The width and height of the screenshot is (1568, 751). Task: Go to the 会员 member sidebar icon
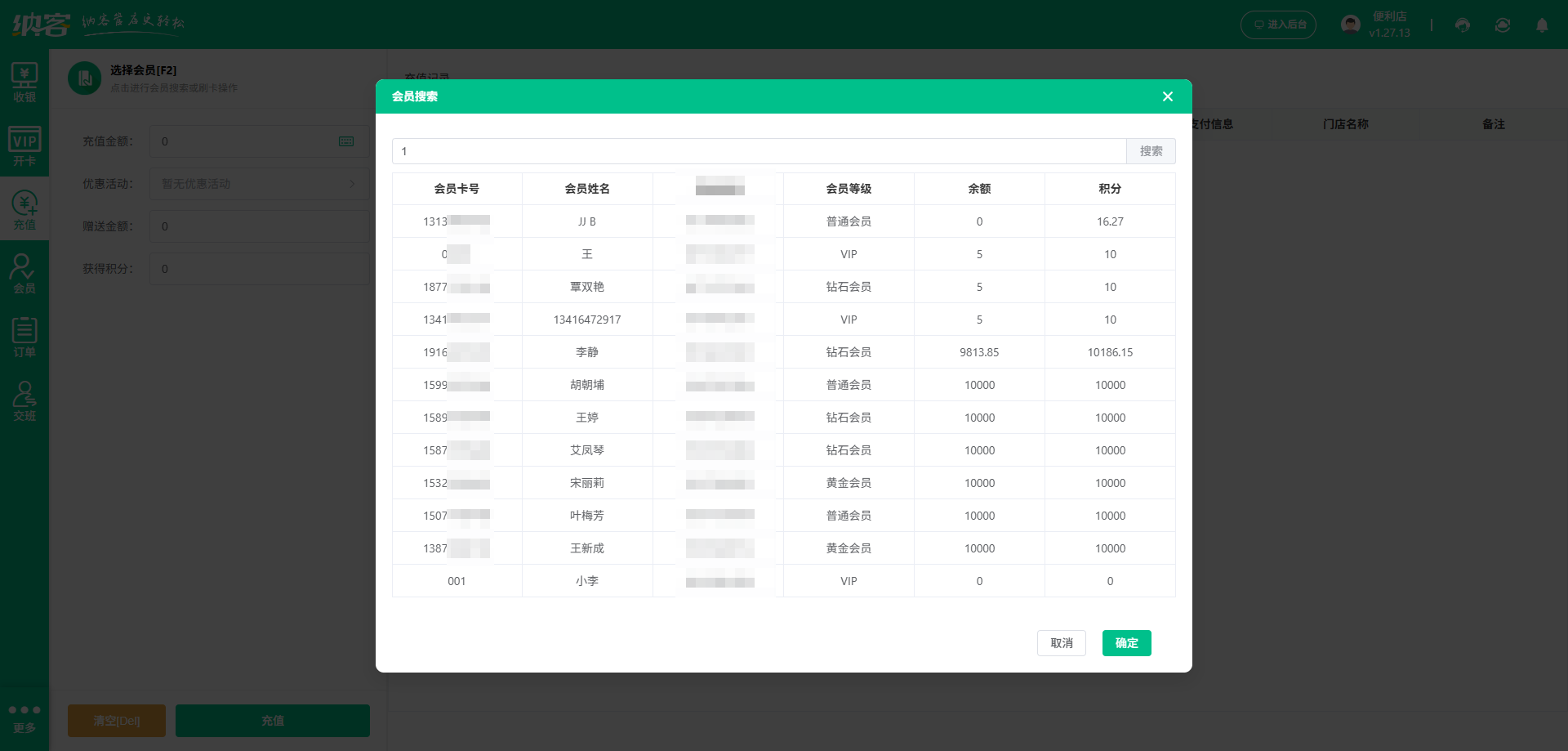click(24, 274)
